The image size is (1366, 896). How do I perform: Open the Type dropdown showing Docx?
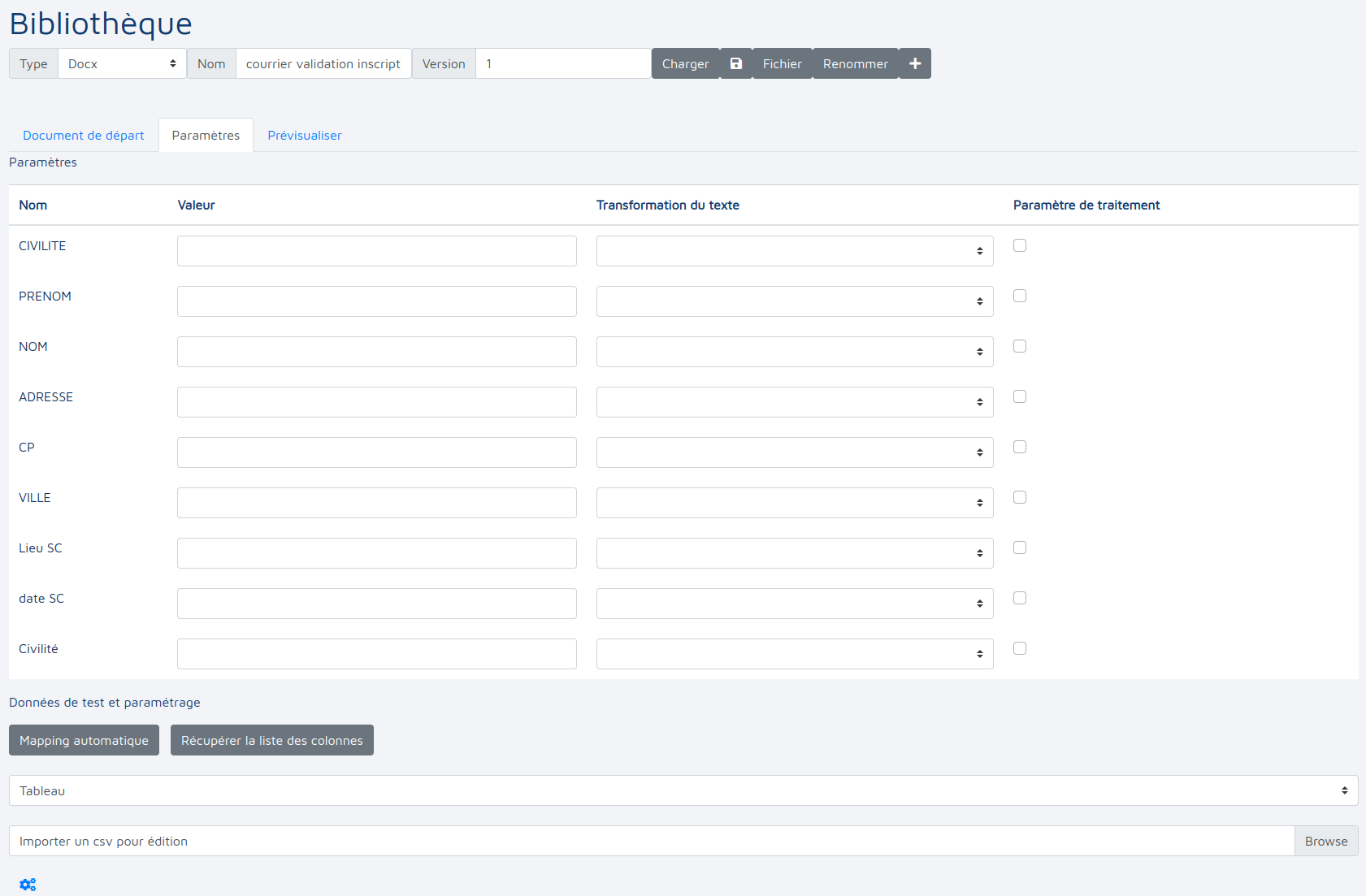click(x=122, y=63)
